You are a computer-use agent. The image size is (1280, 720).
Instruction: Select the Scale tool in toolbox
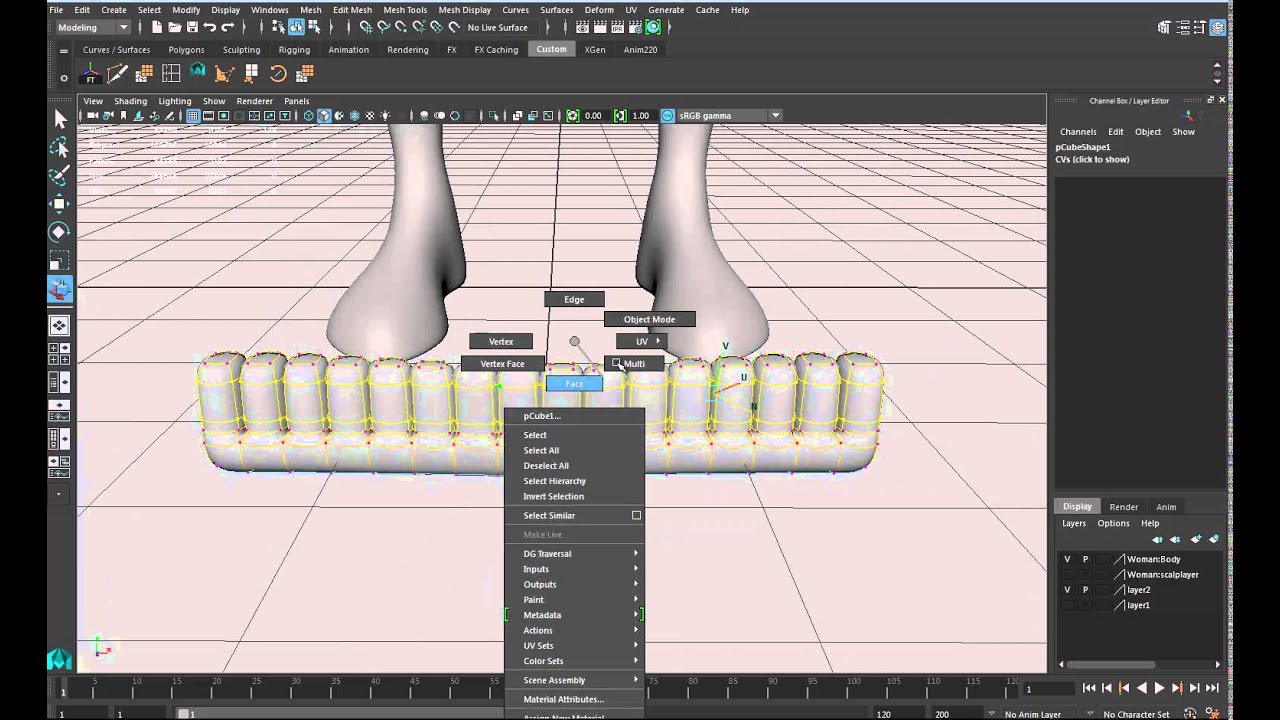click(x=59, y=260)
